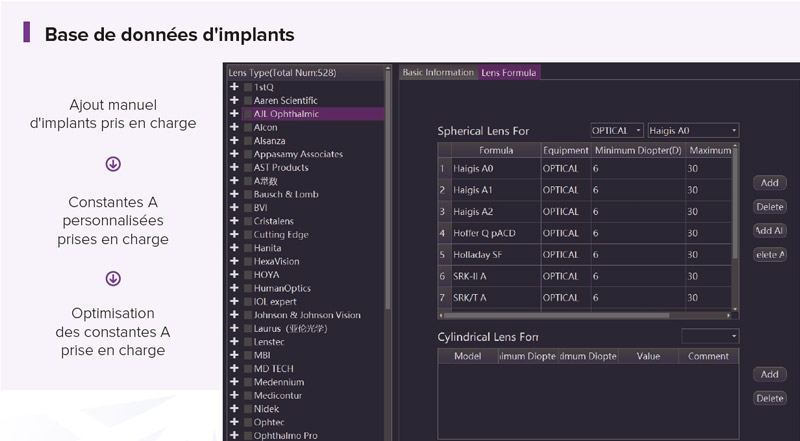This screenshot has height=441, width=800.
Task: Expand the Nidek lens group
Action: pyautogui.click(x=234, y=409)
